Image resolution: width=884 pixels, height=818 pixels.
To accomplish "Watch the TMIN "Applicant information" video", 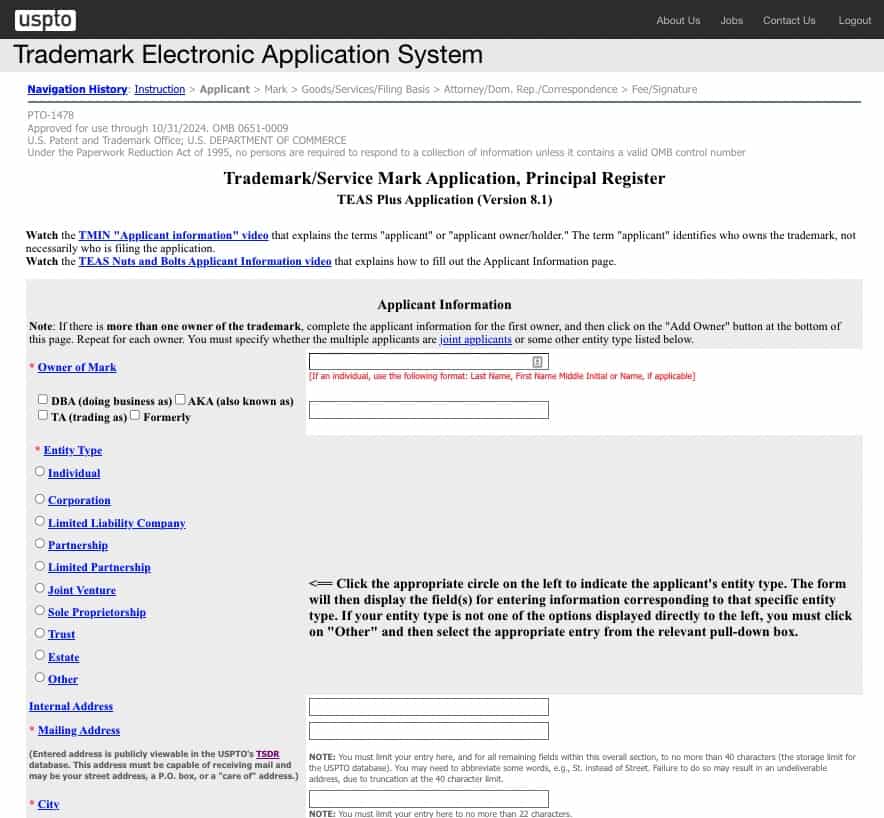I will point(173,235).
